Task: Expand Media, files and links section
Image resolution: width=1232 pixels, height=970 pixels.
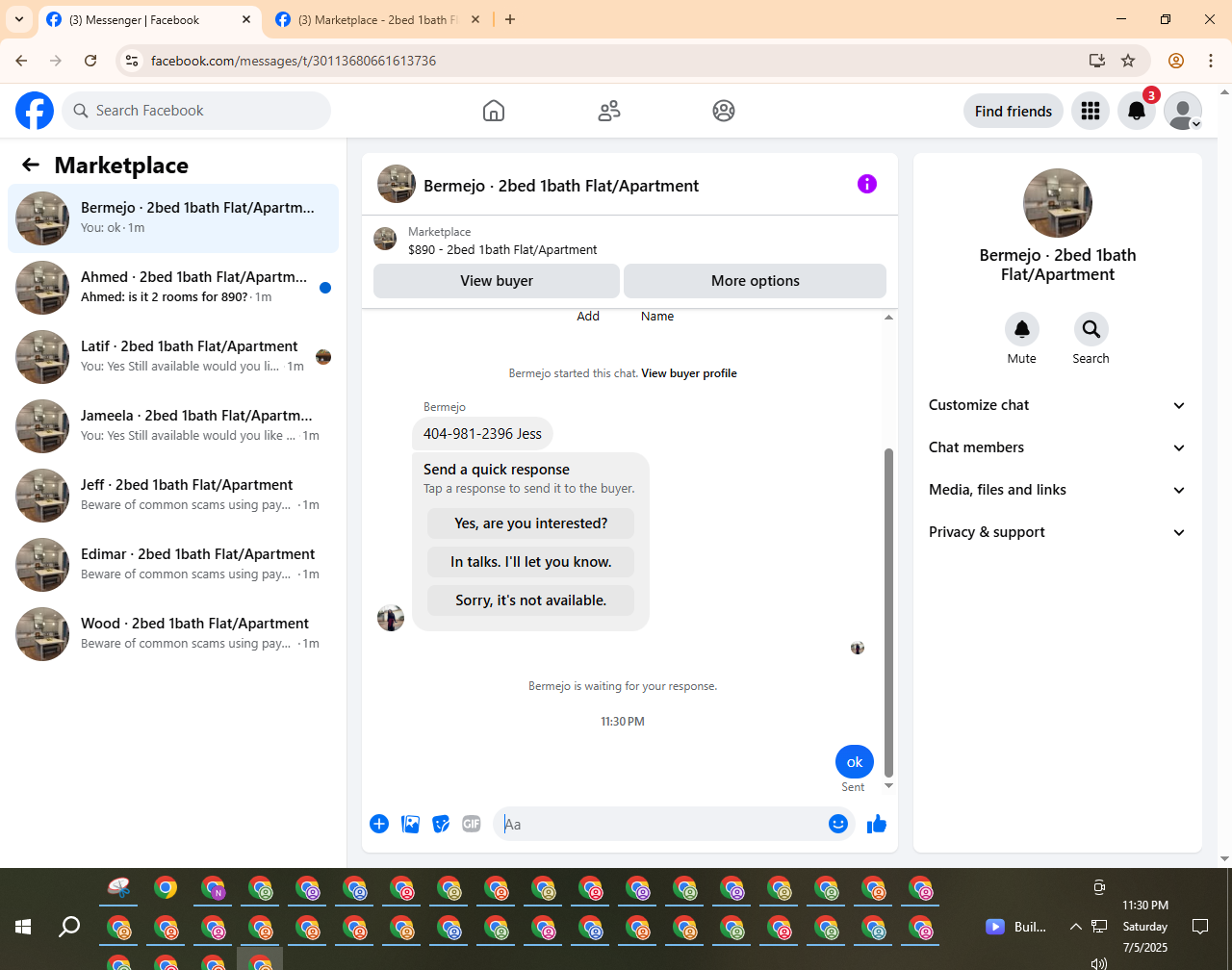Action: [1057, 490]
